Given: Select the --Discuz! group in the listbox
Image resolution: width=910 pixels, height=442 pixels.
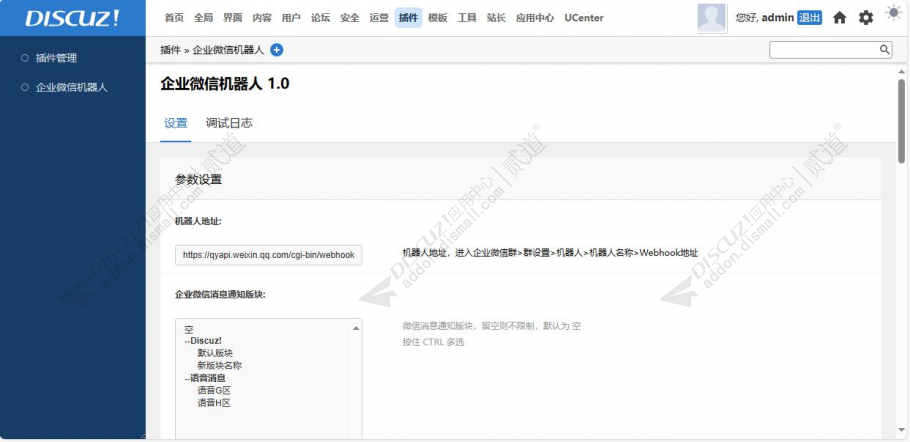Looking at the screenshot, I should [x=203, y=341].
